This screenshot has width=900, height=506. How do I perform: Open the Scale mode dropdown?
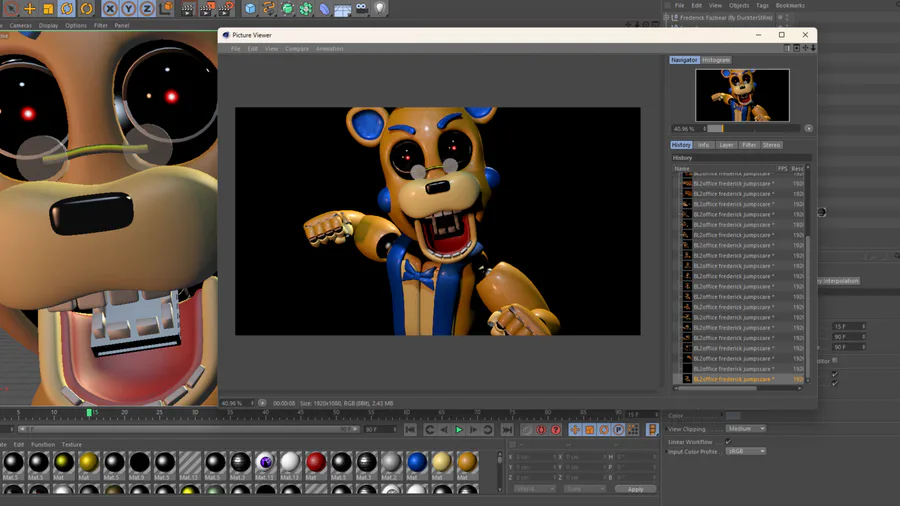pos(584,489)
